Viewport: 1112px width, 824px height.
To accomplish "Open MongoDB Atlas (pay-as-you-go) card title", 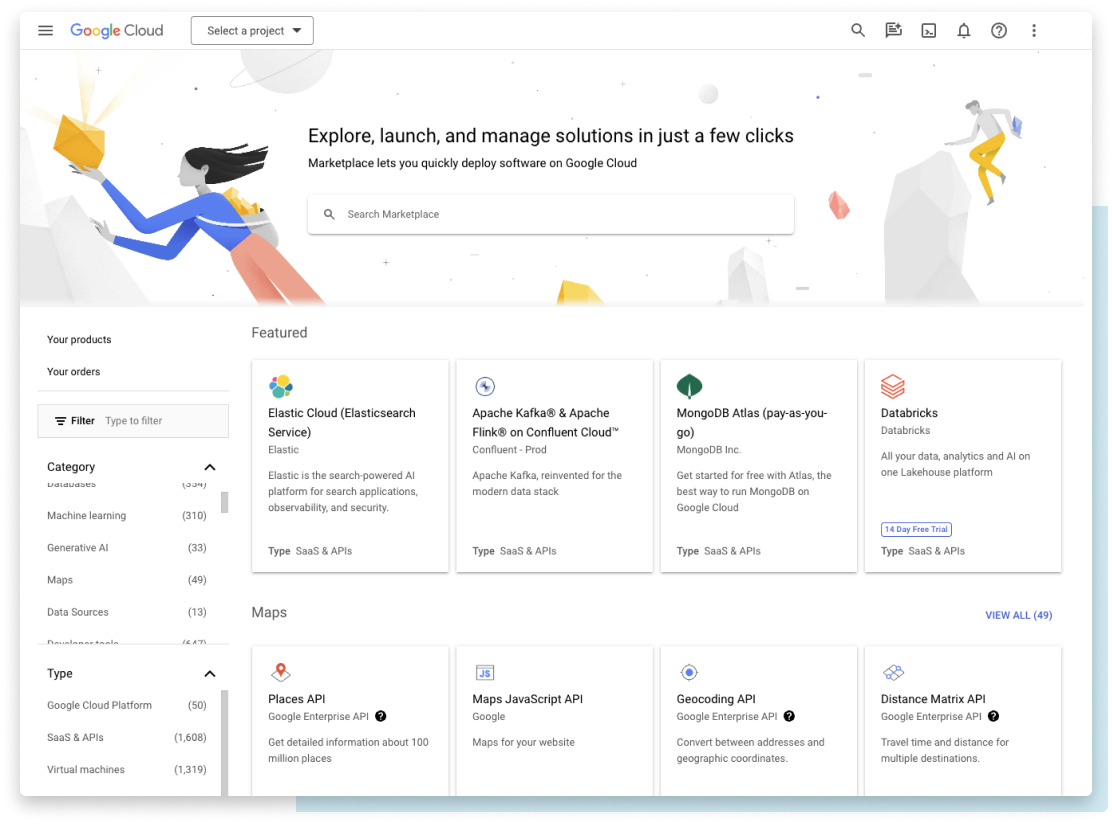I will coord(752,423).
